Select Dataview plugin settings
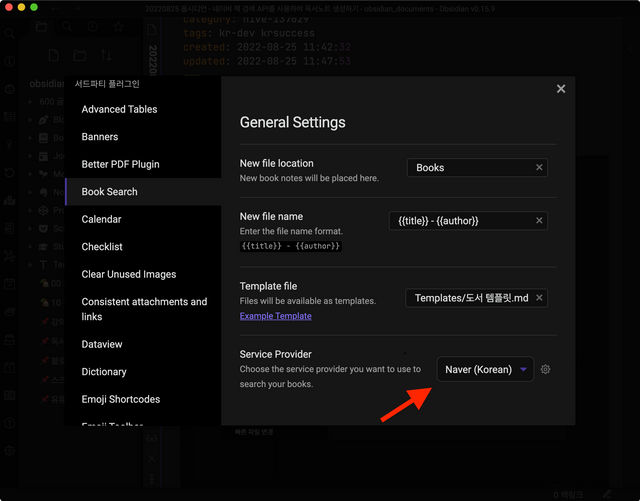Screen dimensions: 640x501 (143, 344)
